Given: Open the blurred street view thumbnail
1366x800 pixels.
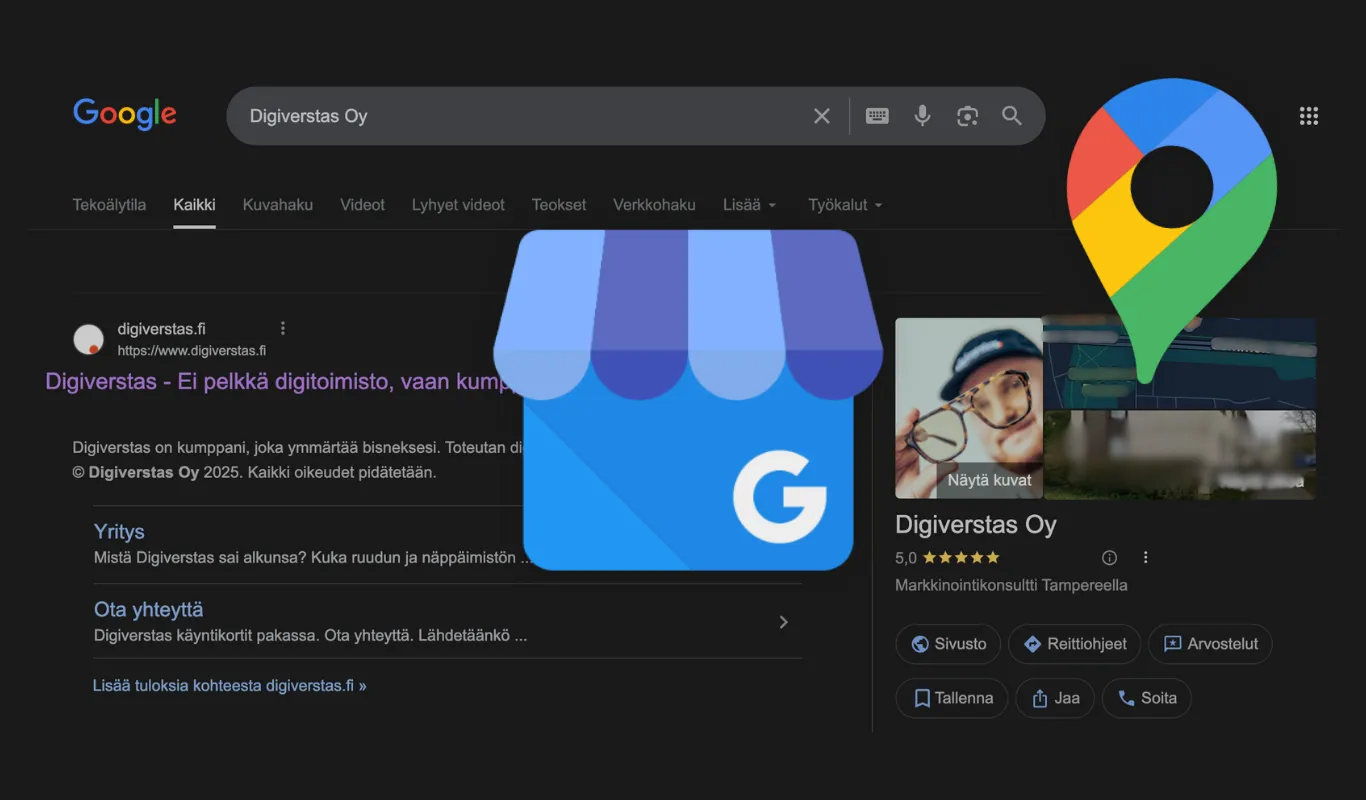Looking at the screenshot, I should pos(1180,455).
